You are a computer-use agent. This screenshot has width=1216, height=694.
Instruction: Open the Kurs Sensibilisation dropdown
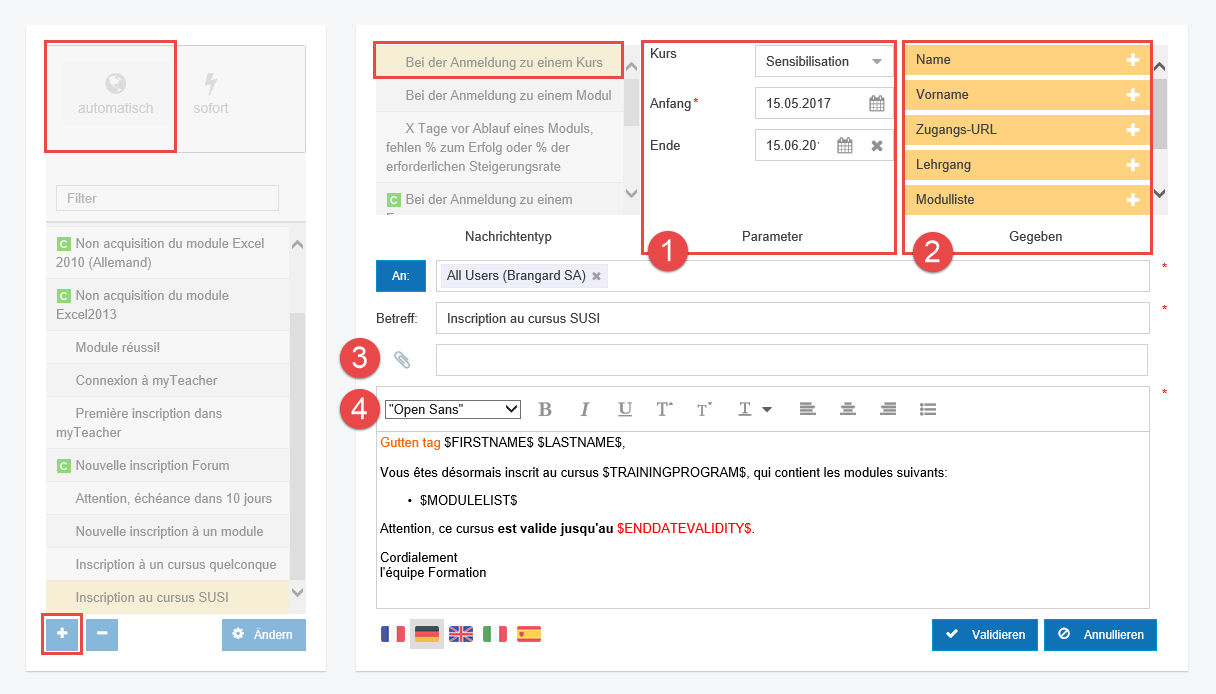click(x=877, y=61)
